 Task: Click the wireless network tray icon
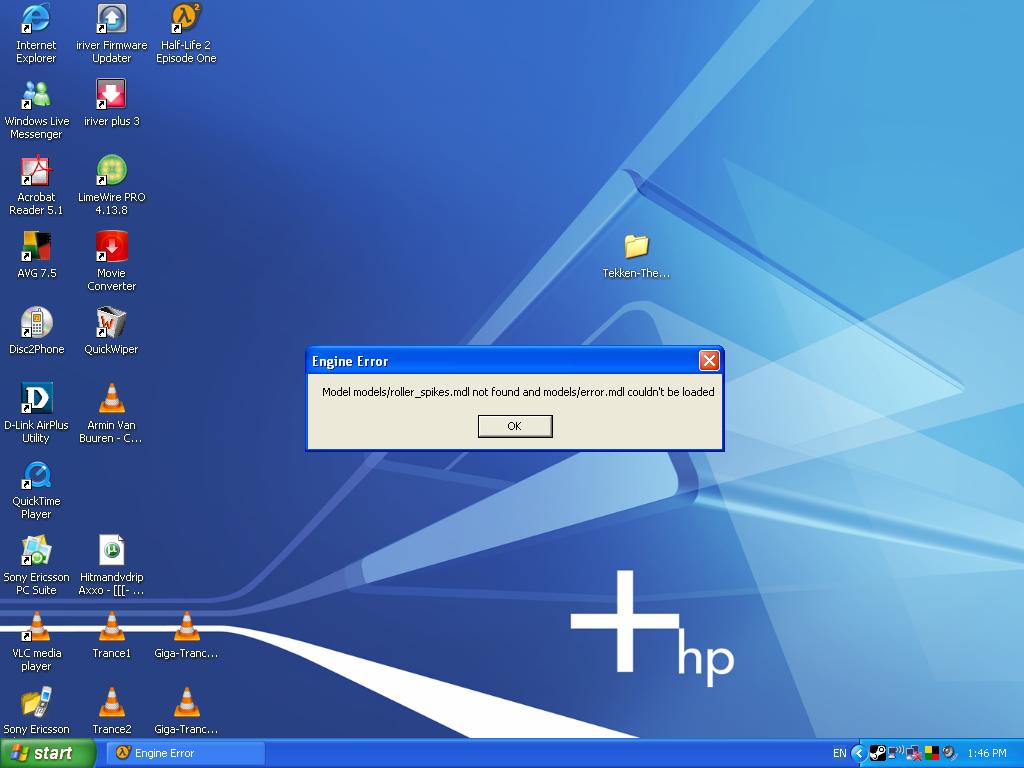coord(895,753)
